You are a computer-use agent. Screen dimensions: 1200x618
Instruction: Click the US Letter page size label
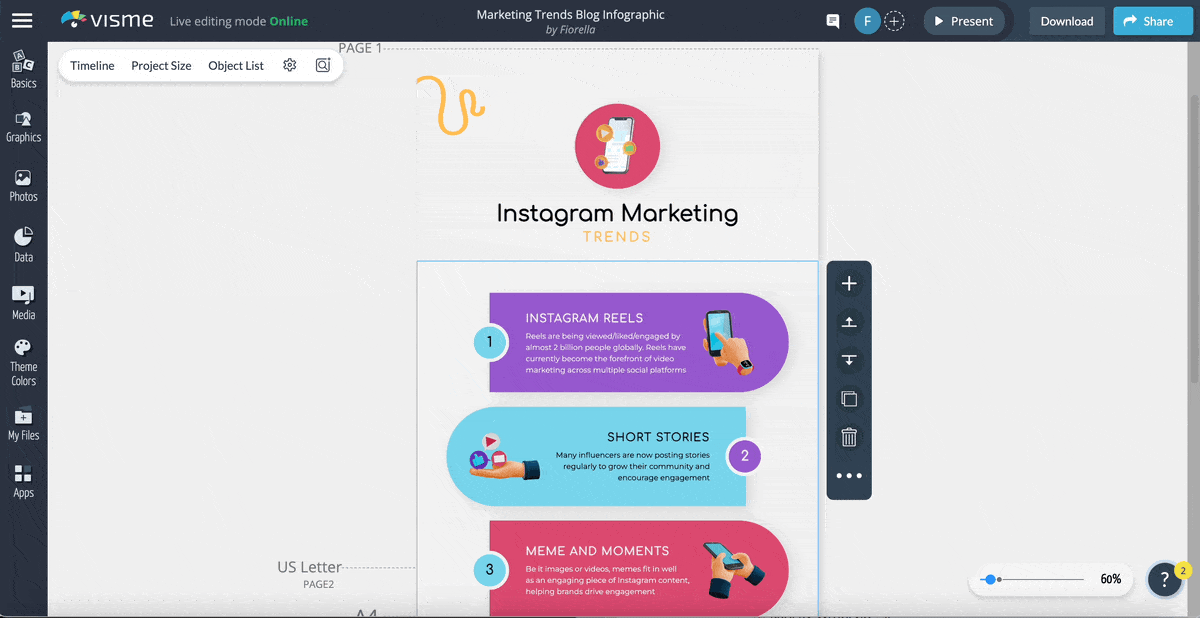pyautogui.click(x=309, y=567)
